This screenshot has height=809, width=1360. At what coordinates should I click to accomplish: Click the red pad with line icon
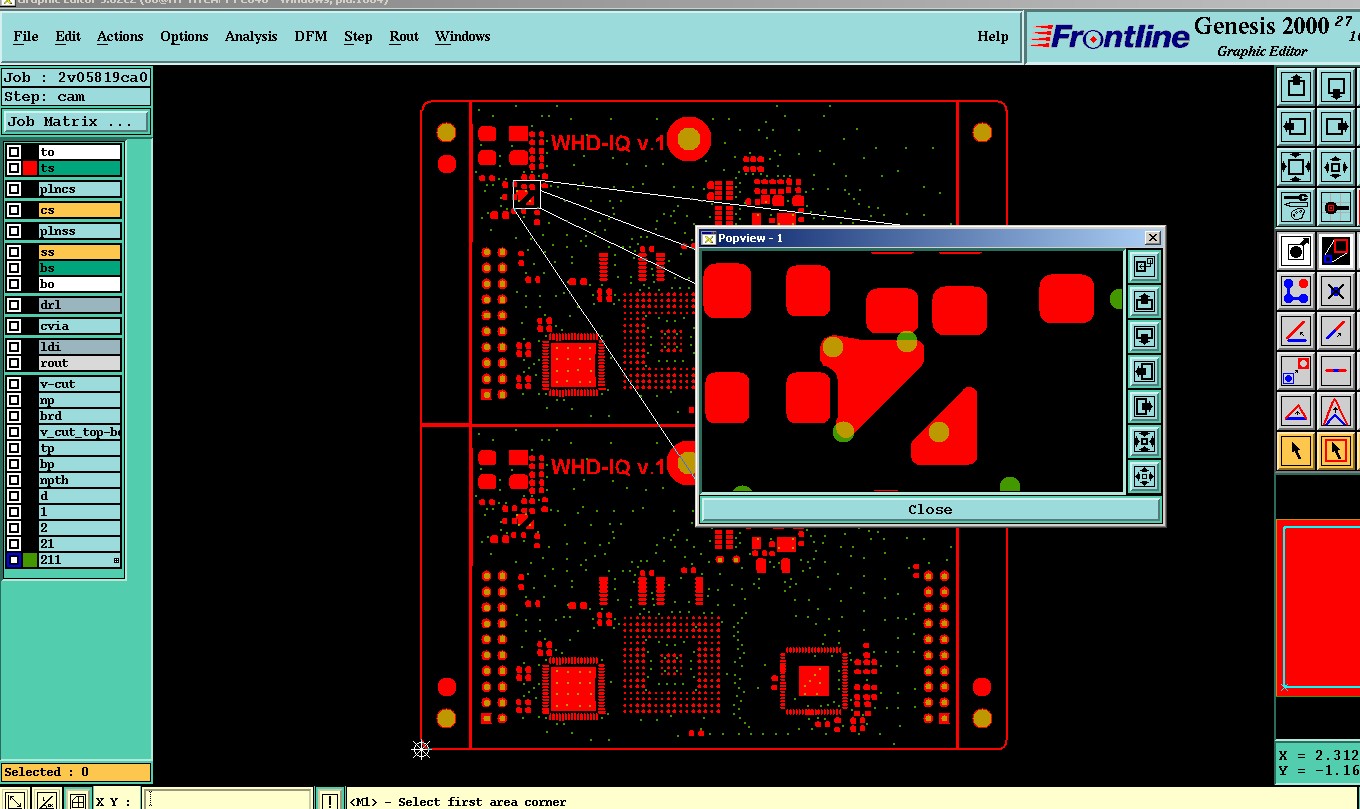[1336, 208]
